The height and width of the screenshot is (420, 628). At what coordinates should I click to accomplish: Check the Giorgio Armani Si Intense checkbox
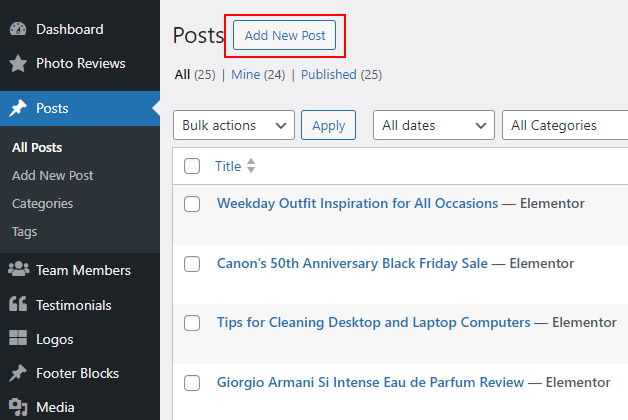click(x=192, y=383)
